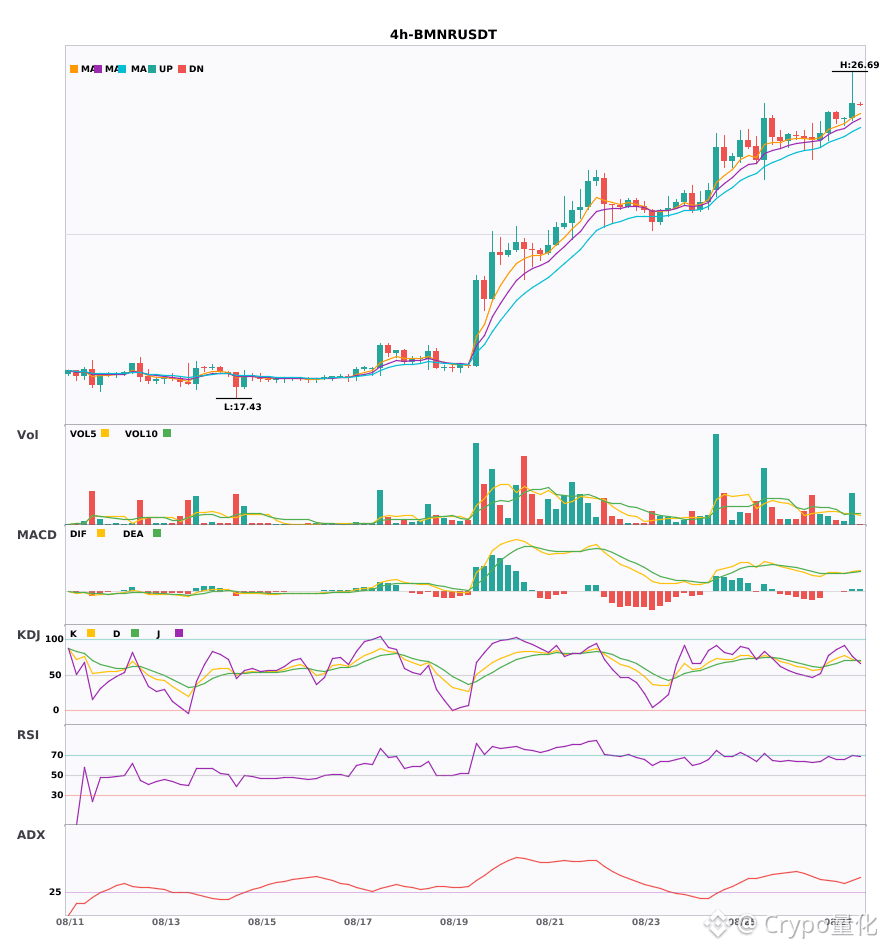Click the KDJ 0 axis value
Image resolution: width=885 pixels, height=950 pixels.
pos(56,710)
